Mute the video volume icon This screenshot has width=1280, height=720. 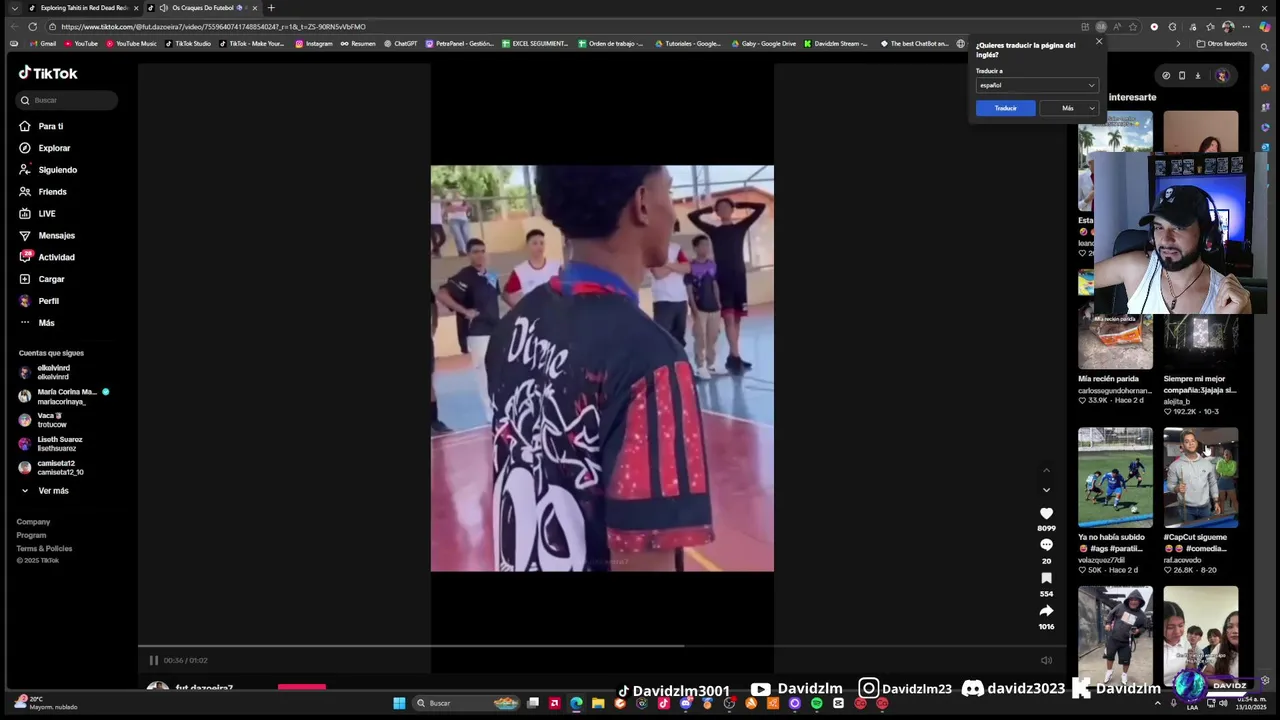1046,660
